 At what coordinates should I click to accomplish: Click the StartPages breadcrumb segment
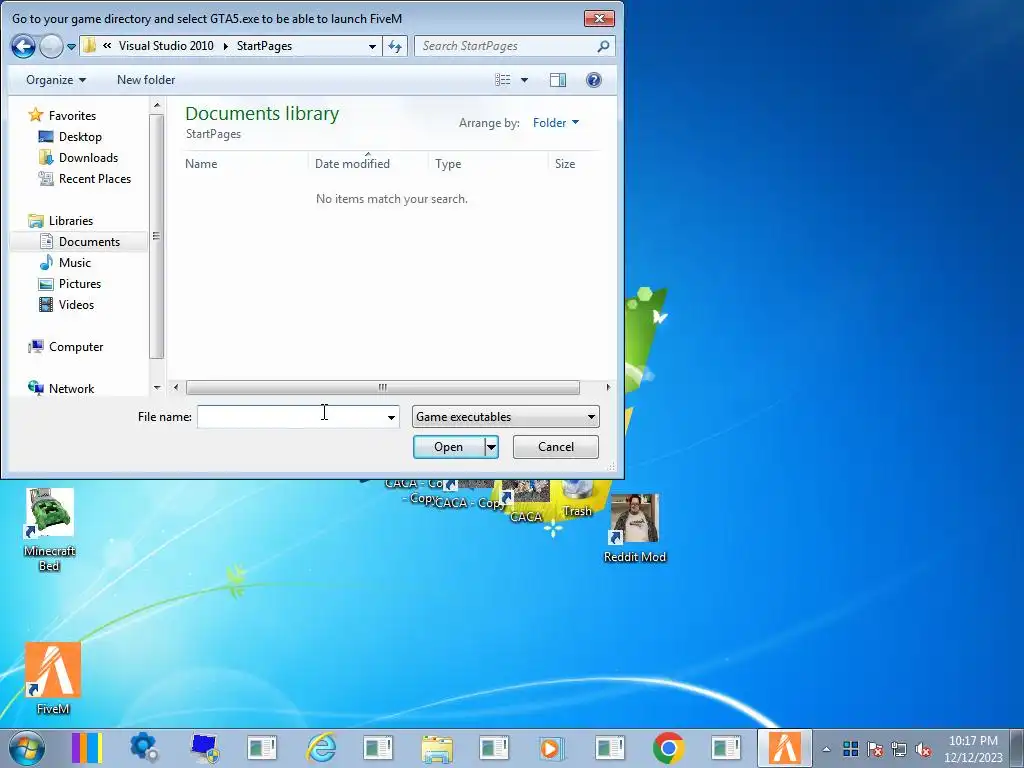tap(264, 46)
